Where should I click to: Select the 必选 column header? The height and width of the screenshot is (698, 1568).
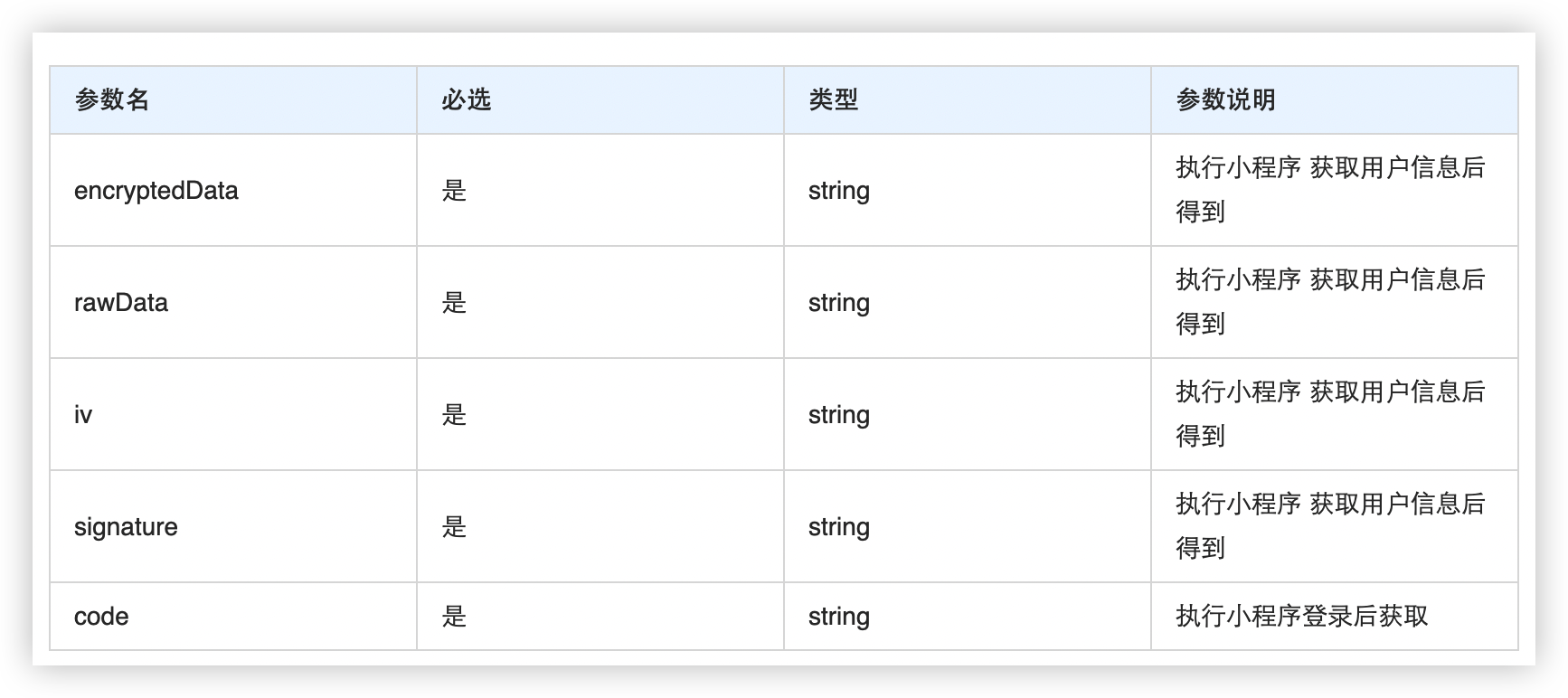pos(466,99)
